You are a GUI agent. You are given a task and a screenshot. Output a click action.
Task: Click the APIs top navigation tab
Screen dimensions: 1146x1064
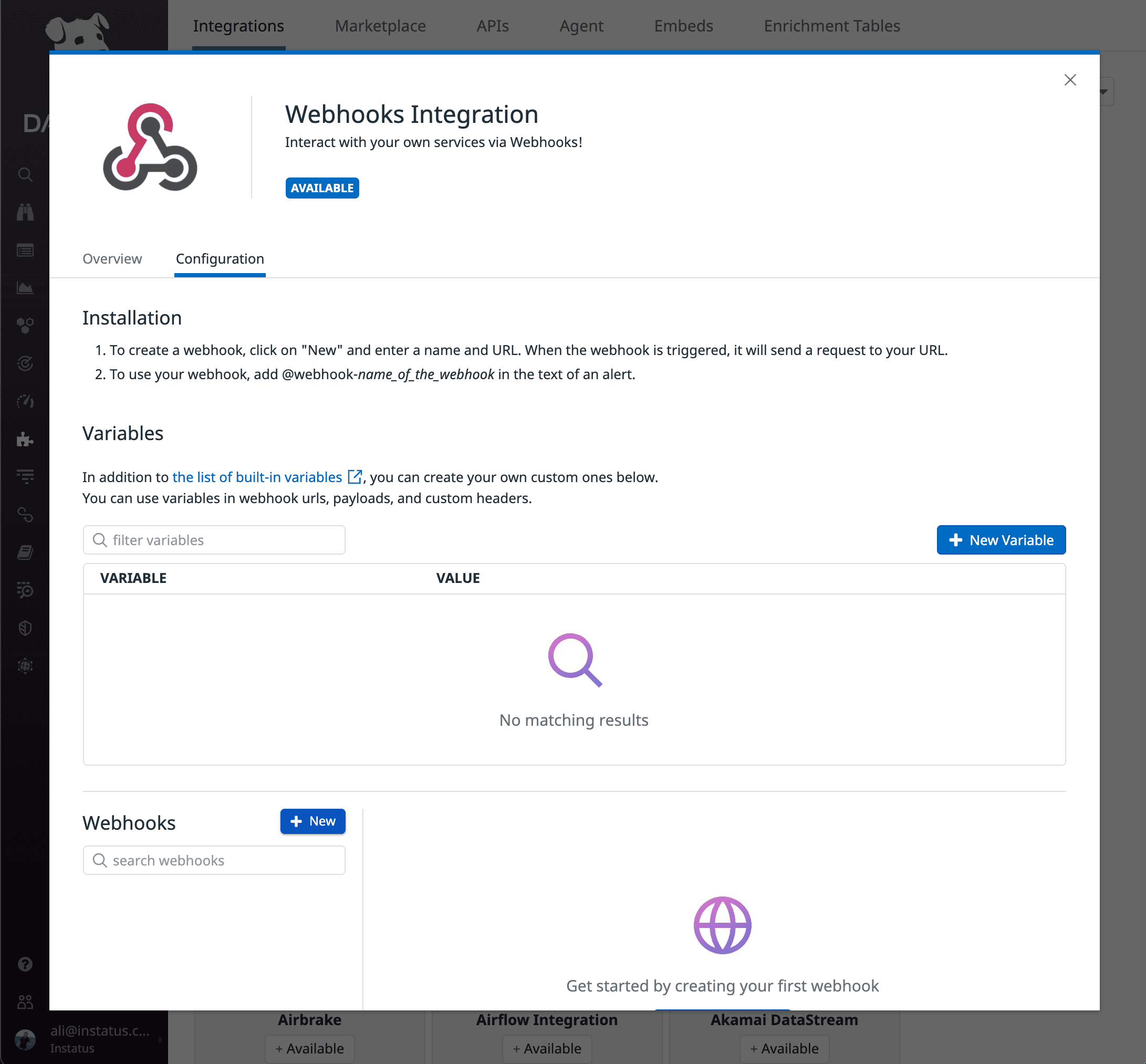coord(494,25)
